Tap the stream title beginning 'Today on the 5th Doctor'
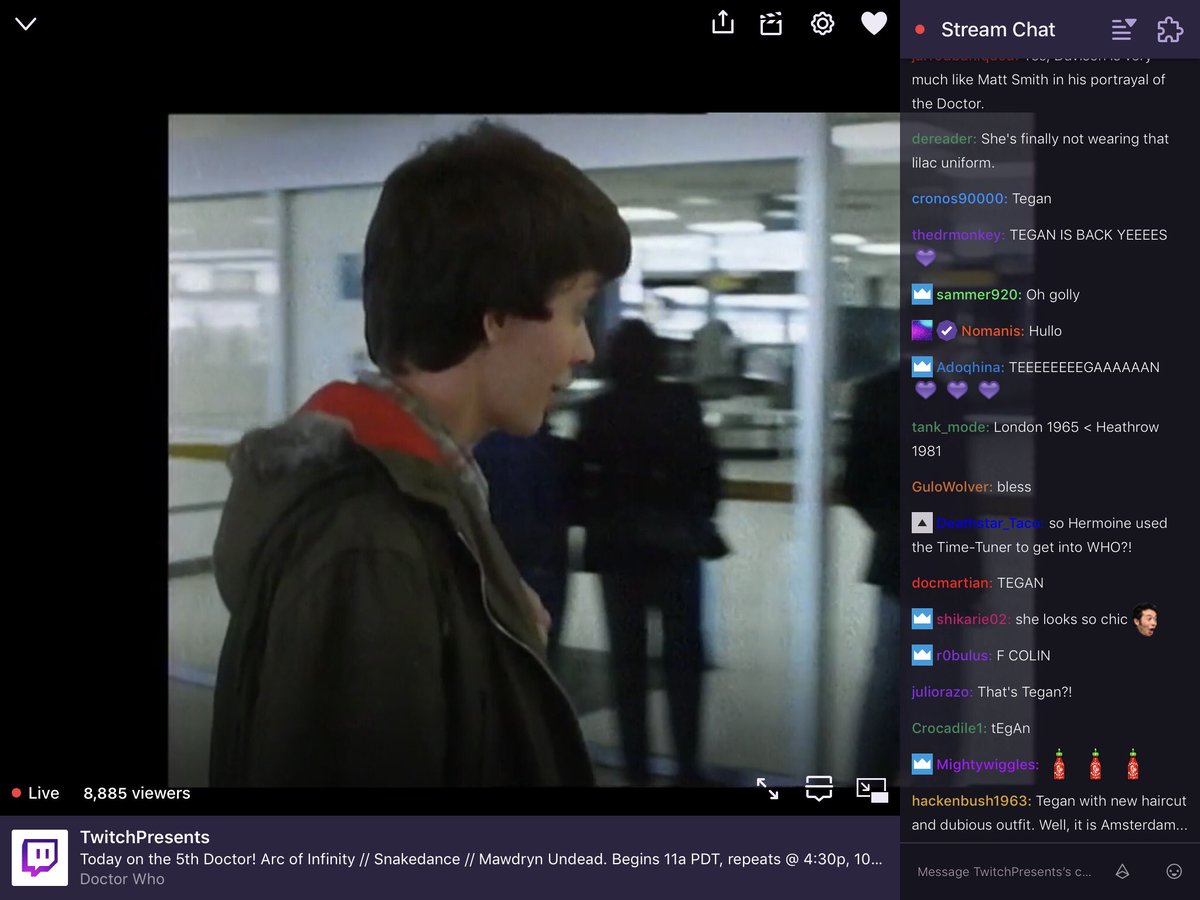The width and height of the screenshot is (1200, 900). point(481,859)
